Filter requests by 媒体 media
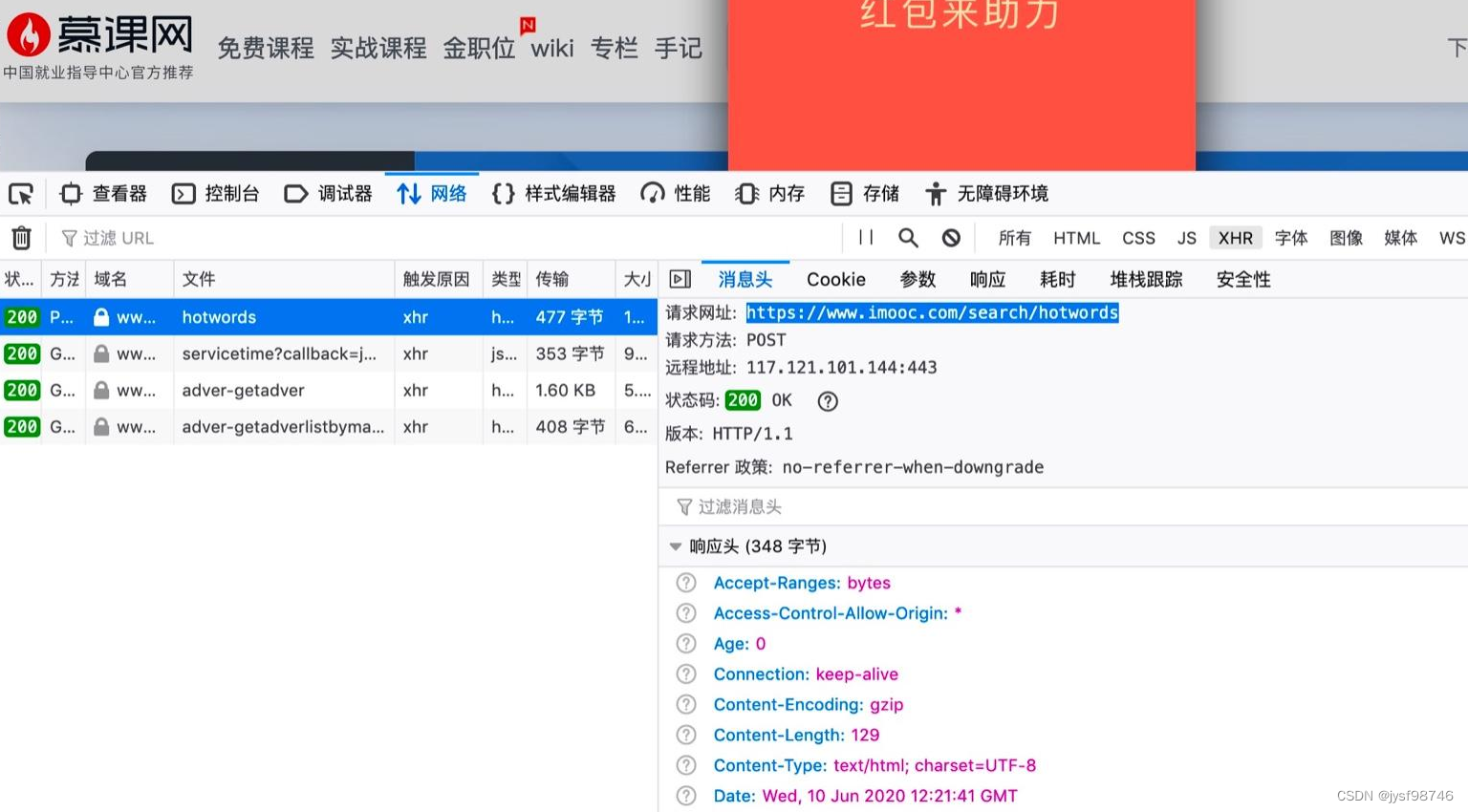 tap(1401, 238)
